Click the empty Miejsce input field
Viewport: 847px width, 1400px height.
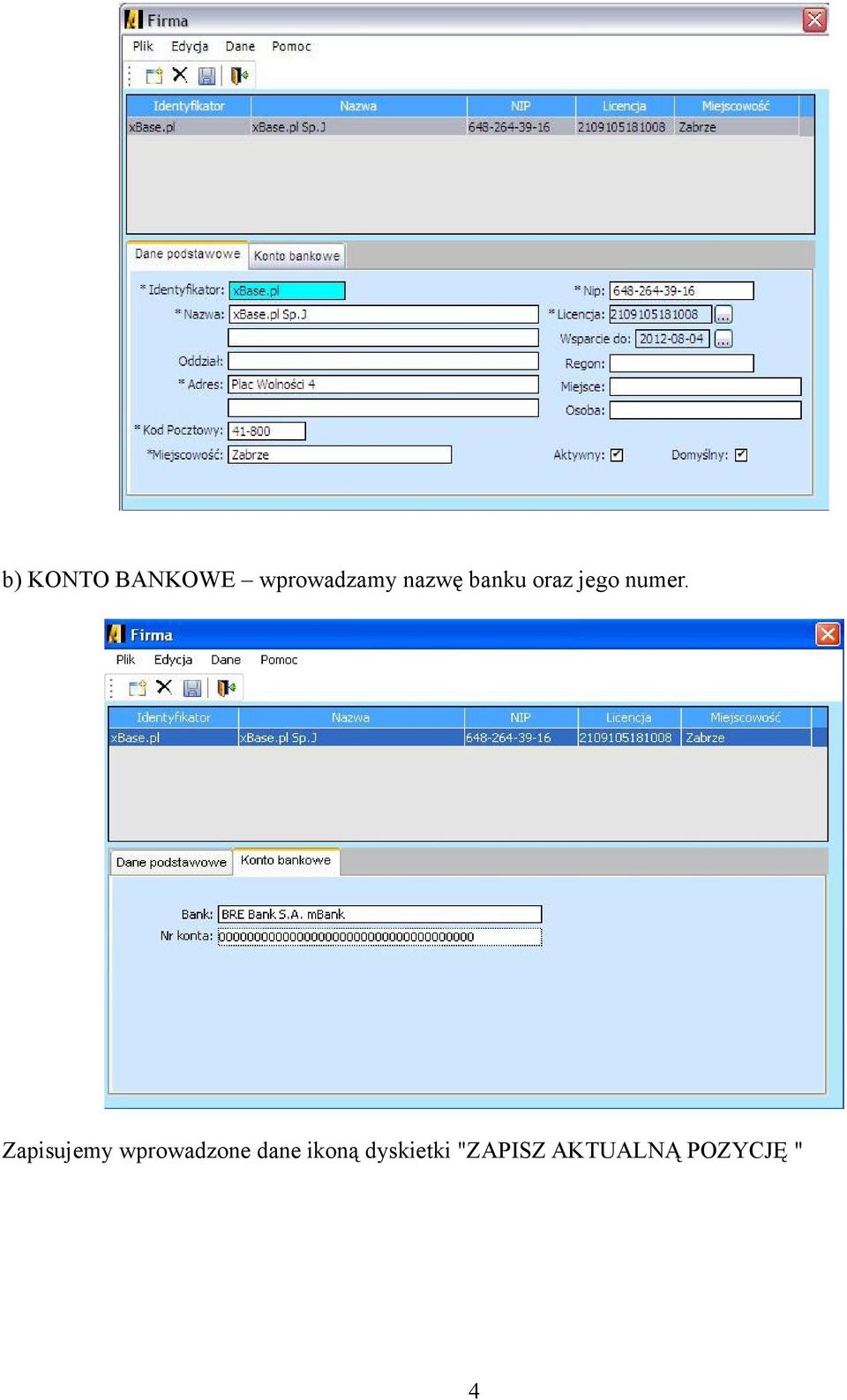pos(705,387)
